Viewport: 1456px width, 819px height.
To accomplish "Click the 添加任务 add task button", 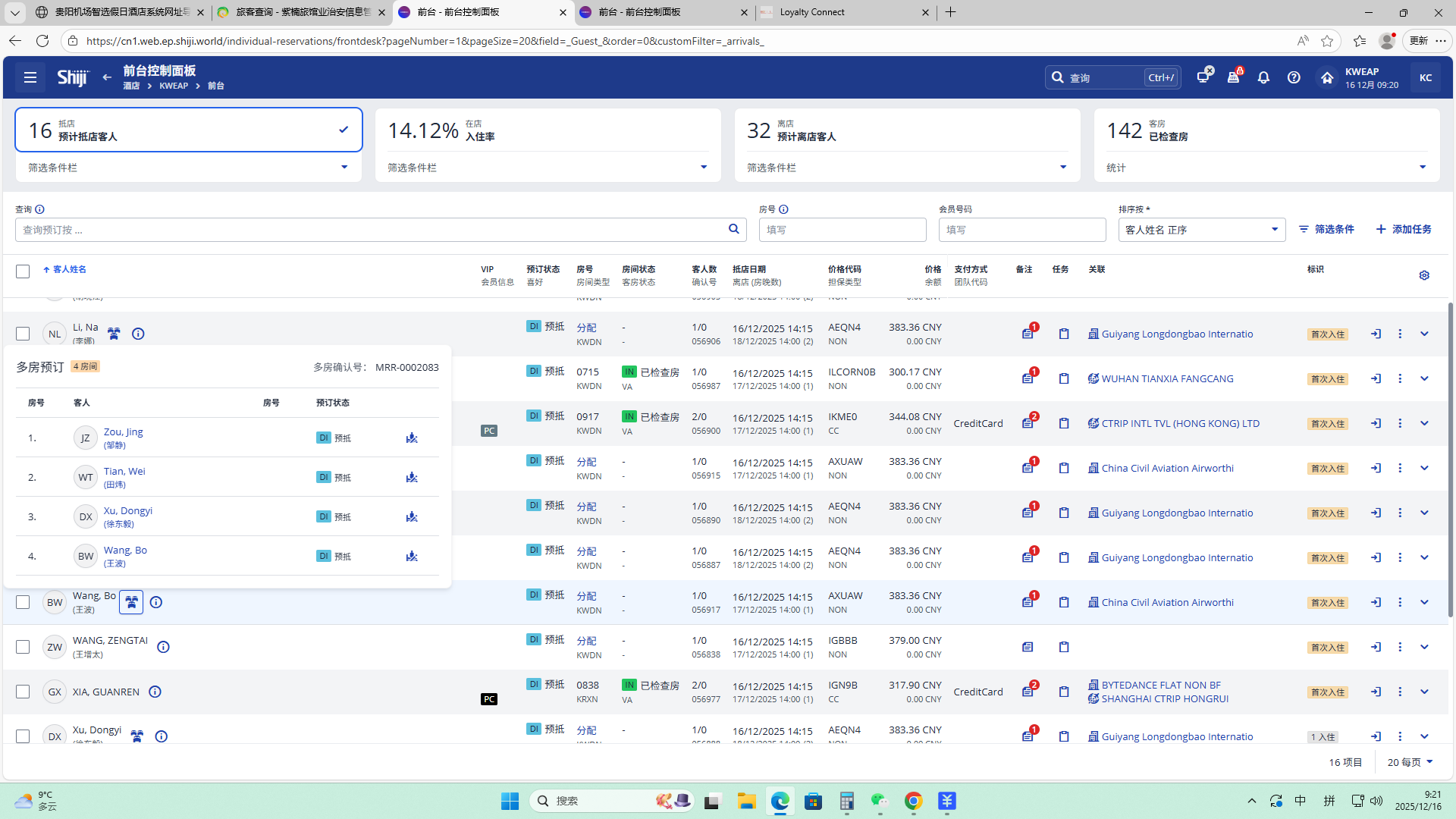I will pyautogui.click(x=1404, y=229).
